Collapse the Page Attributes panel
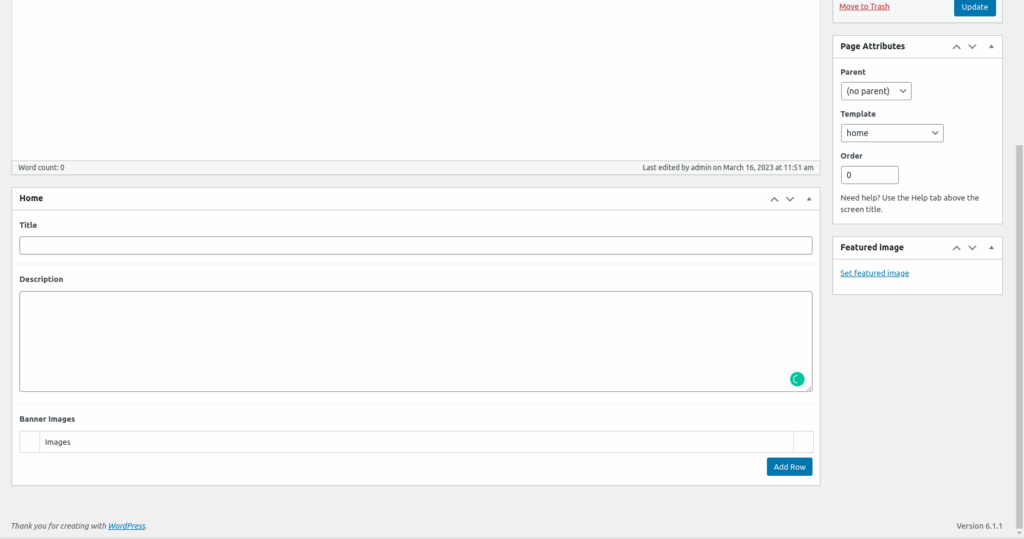 pyautogui.click(x=991, y=47)
